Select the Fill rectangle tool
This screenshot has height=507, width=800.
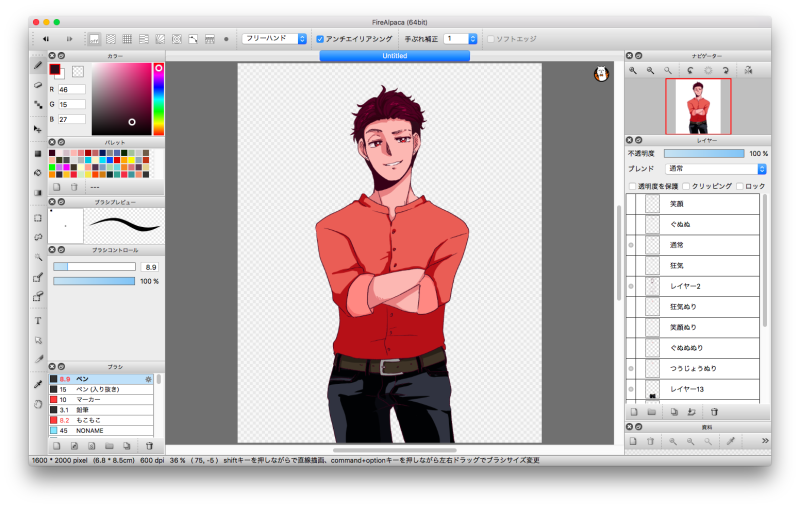click(38, 154)
